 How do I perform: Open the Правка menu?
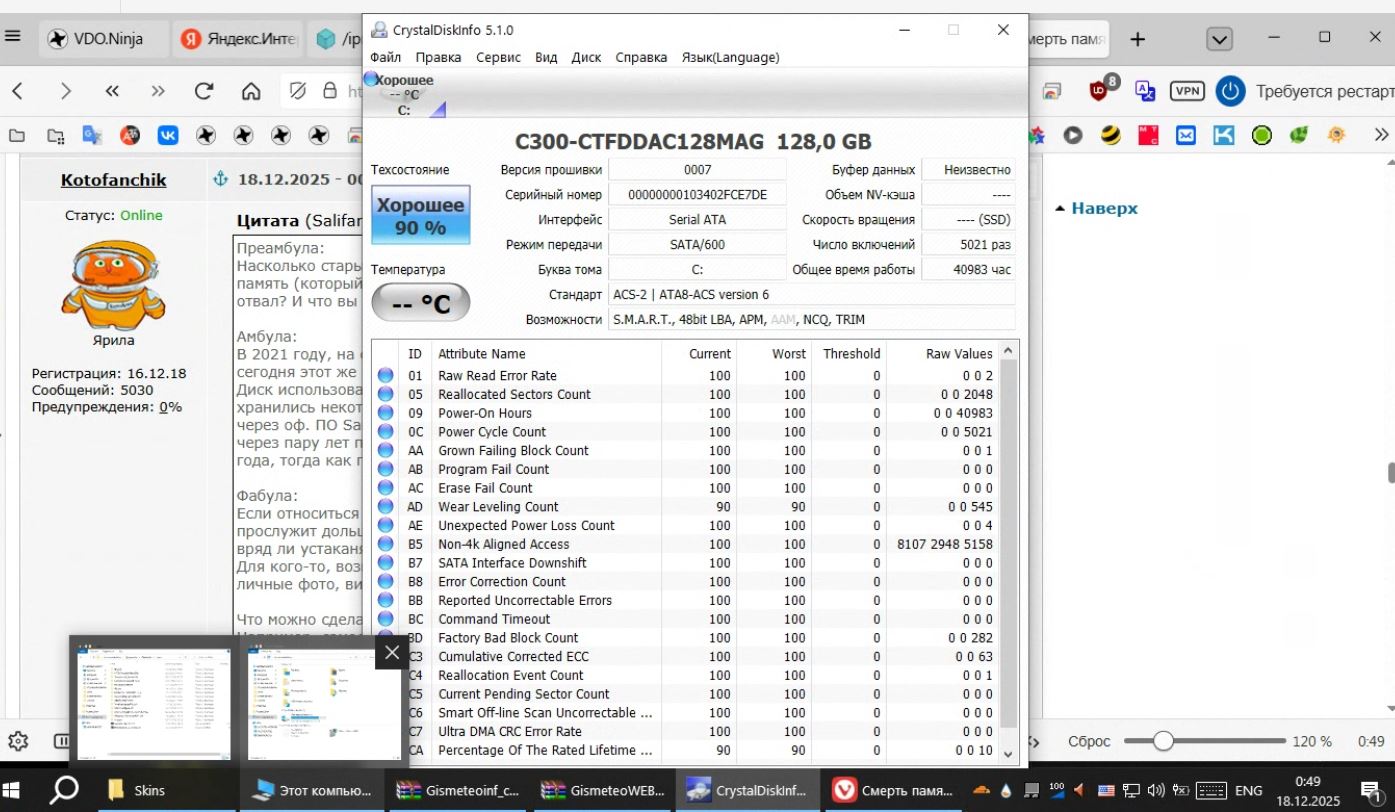[438, 57]
